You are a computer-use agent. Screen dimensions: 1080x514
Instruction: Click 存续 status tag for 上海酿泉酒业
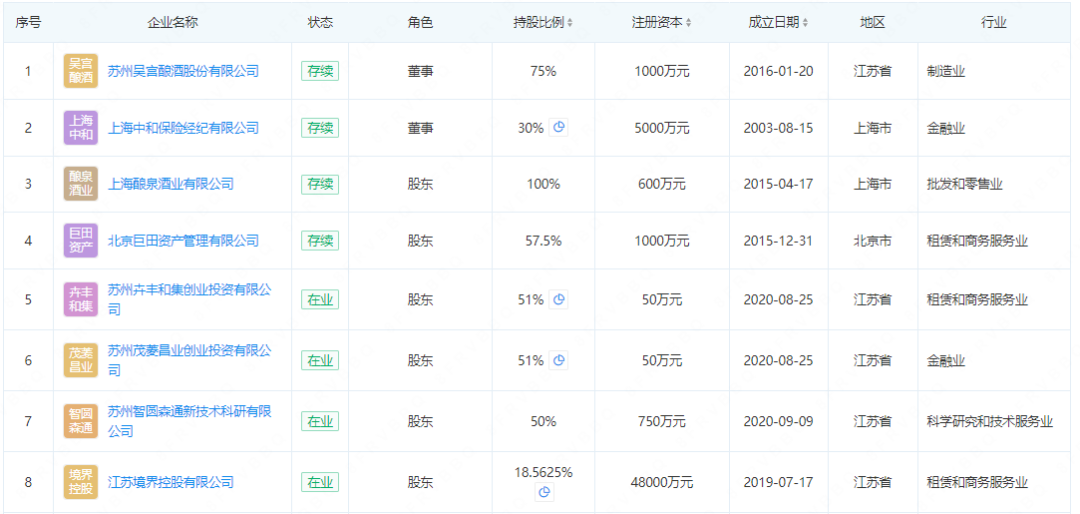click(320, 184)
